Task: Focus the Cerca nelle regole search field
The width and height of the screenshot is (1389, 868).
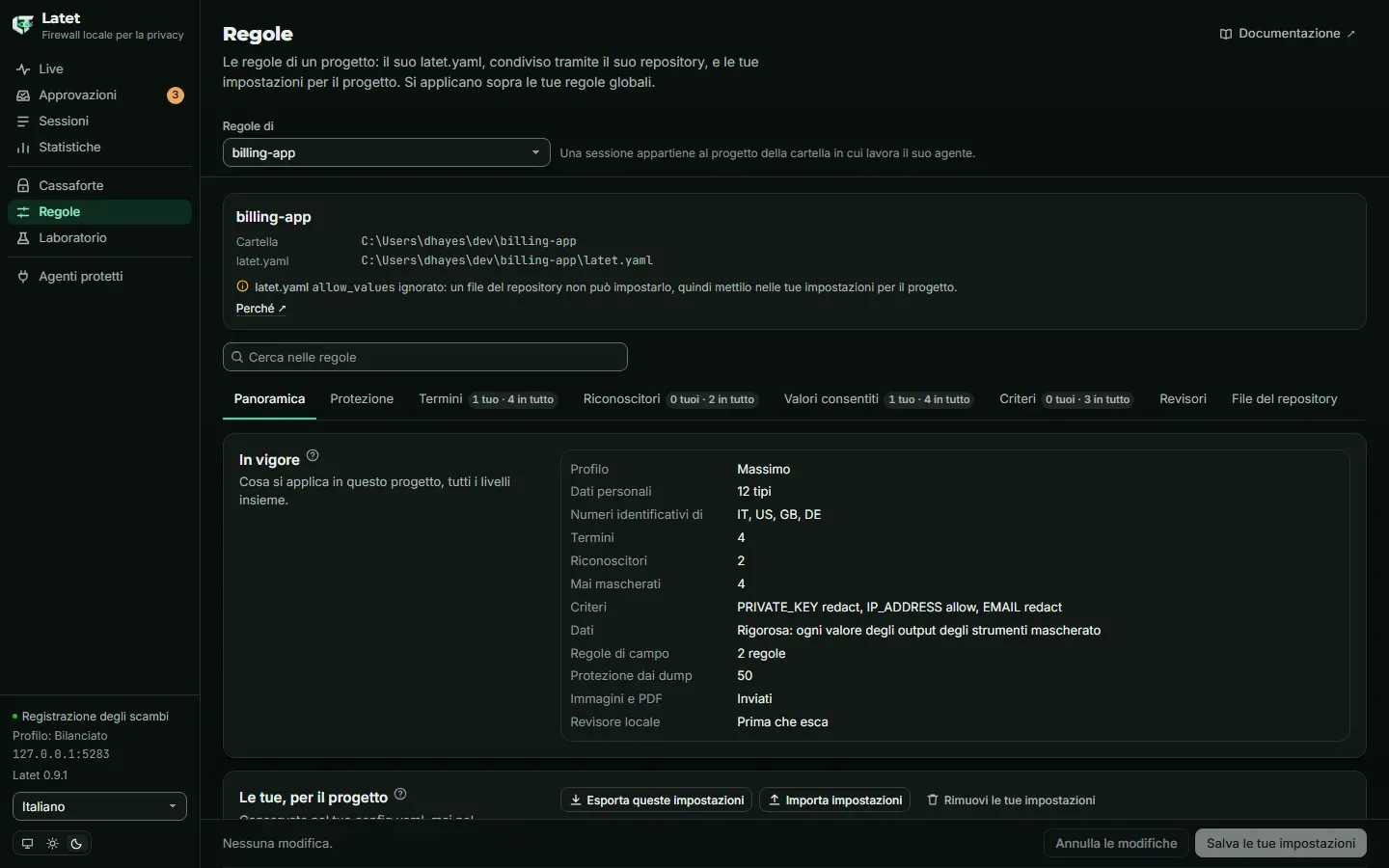Action: 425,357
